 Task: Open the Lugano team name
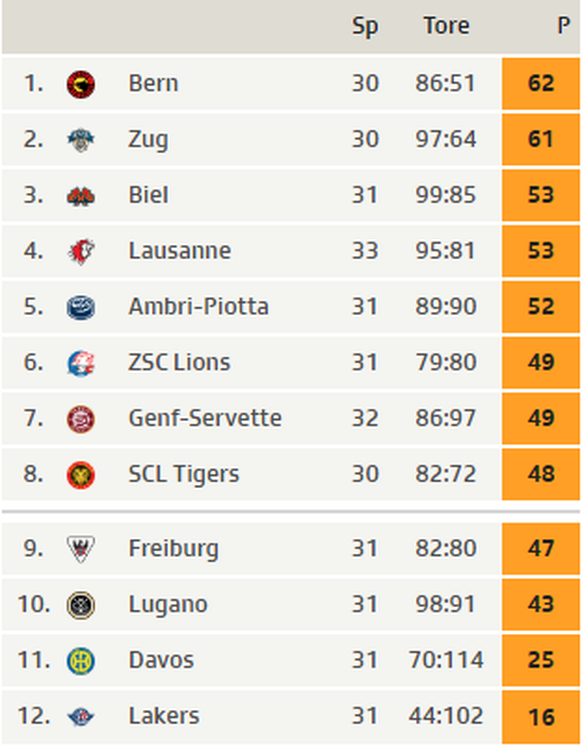pos(168,605)
